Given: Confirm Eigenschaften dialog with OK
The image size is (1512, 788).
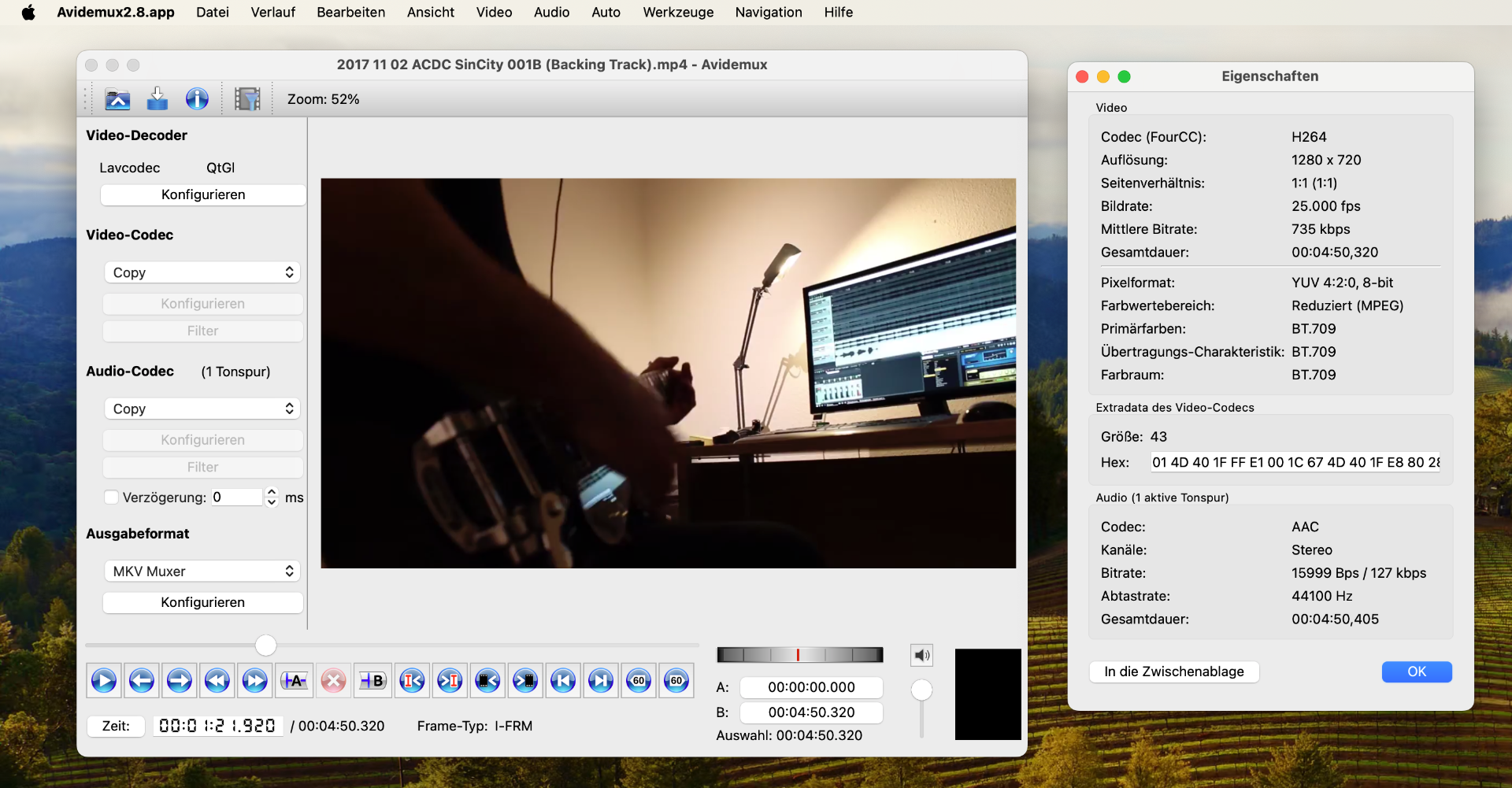Looking at the screenshot, I should tap(1417, 671).
